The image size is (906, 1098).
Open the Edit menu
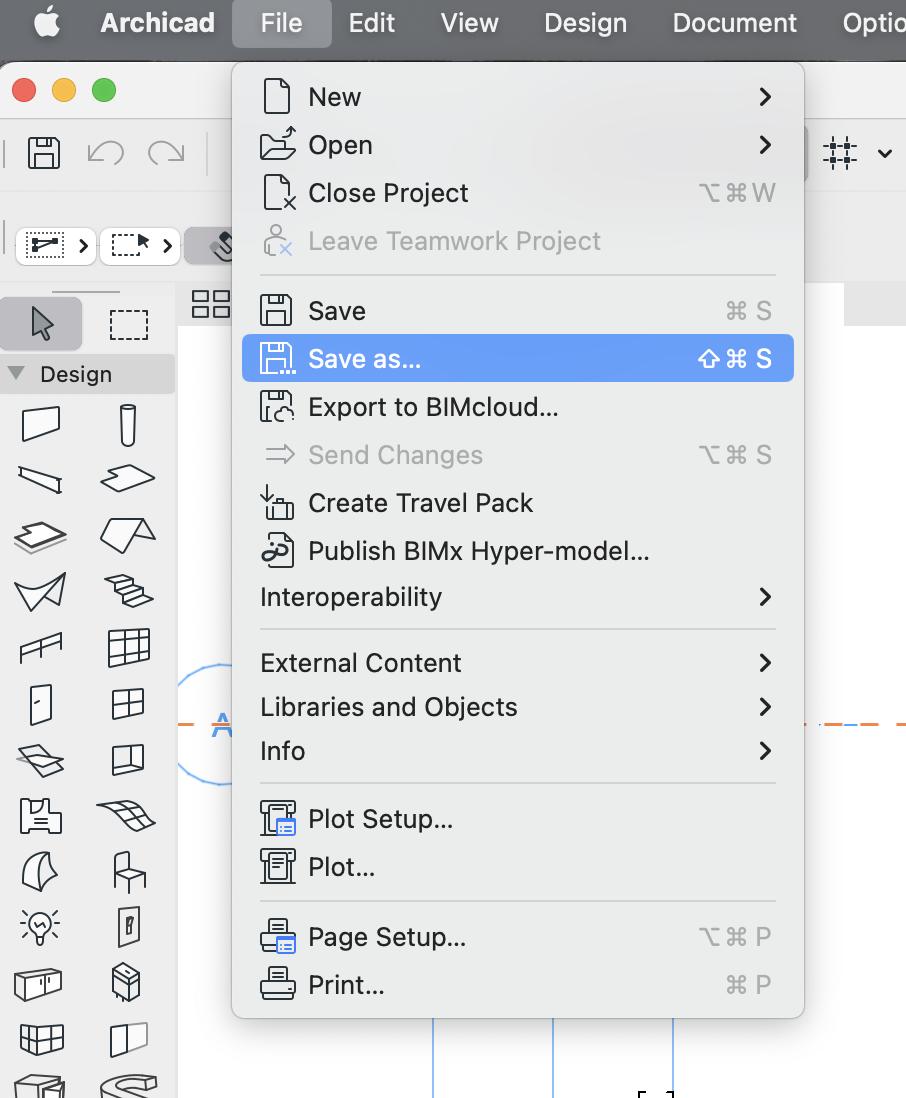(x=372, y=23)
